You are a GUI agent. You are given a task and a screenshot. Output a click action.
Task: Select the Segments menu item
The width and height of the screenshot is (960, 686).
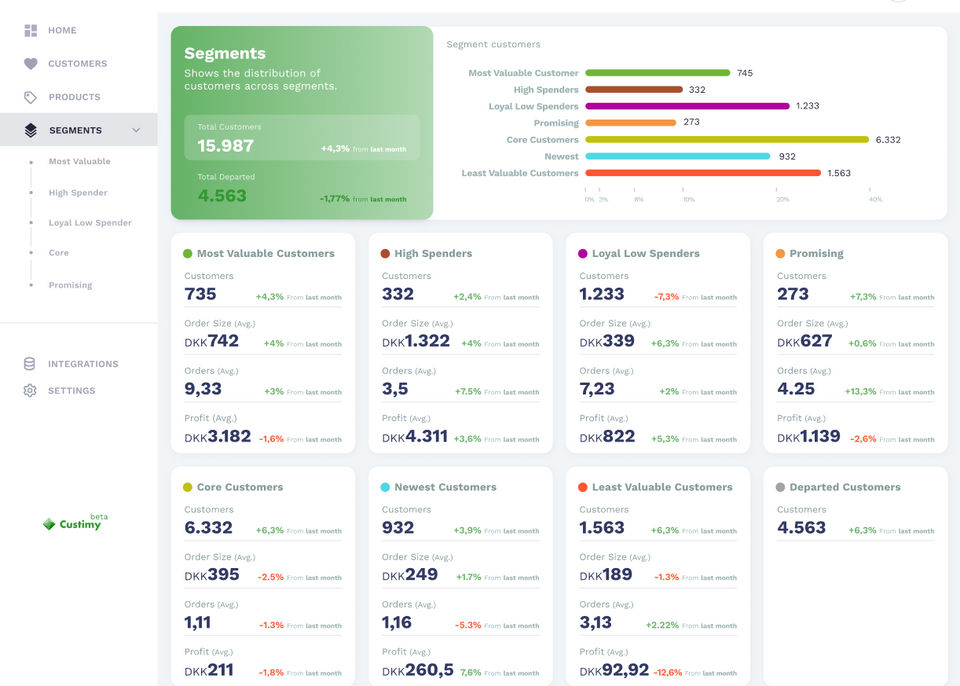(78, 130)
